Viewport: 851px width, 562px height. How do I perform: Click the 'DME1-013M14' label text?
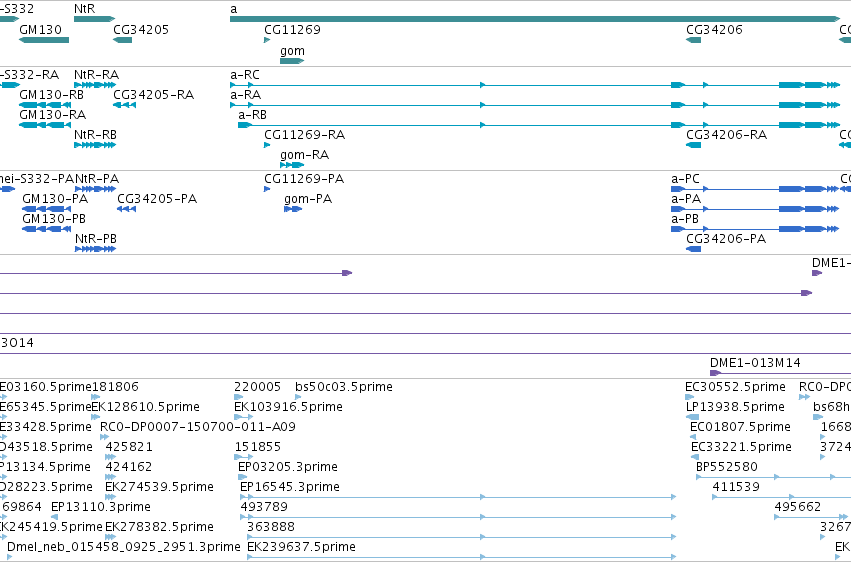tap(755, 362)
